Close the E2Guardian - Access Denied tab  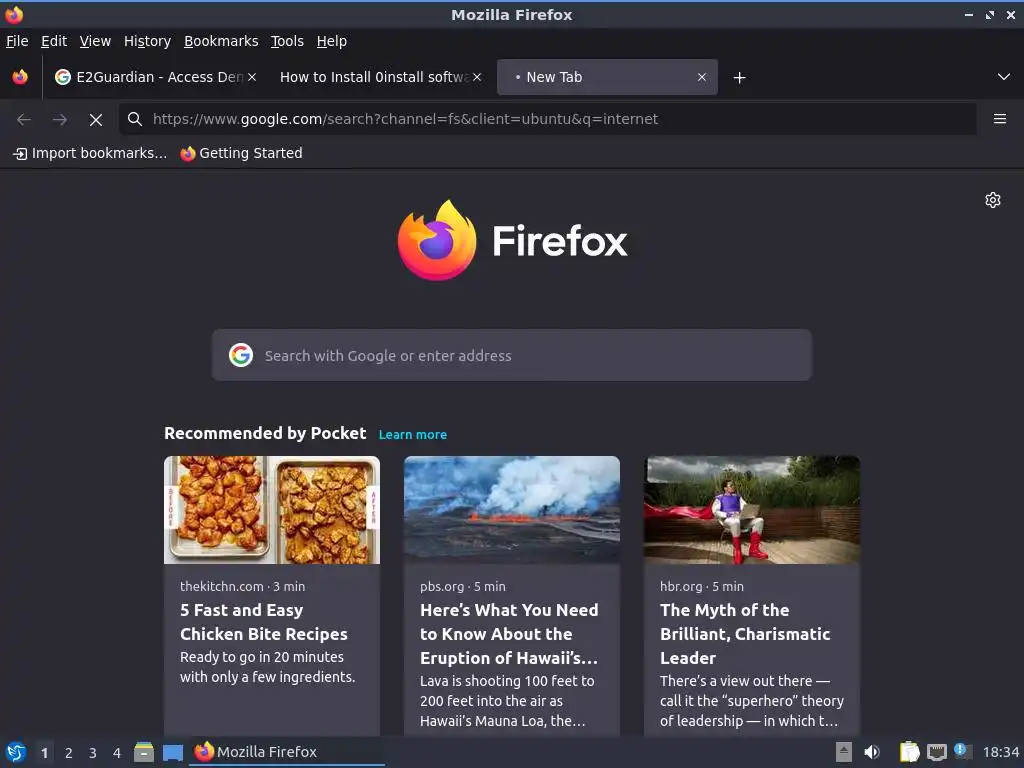pos(252,77)
